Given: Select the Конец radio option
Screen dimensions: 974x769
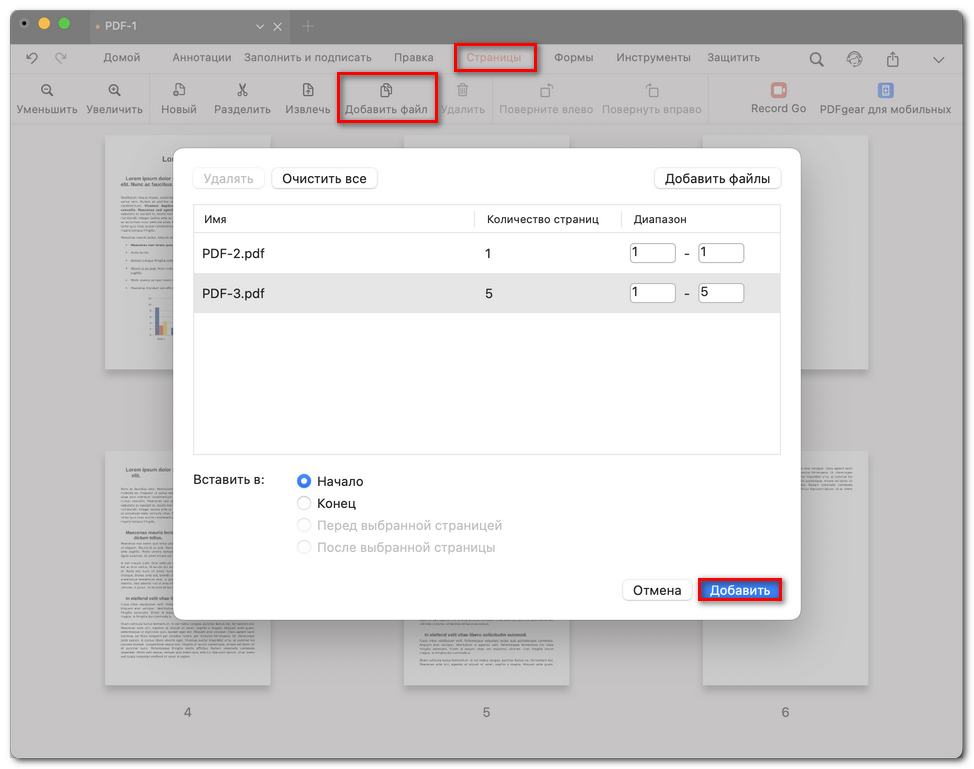Looking at the screenshot, I should (304, 503).
